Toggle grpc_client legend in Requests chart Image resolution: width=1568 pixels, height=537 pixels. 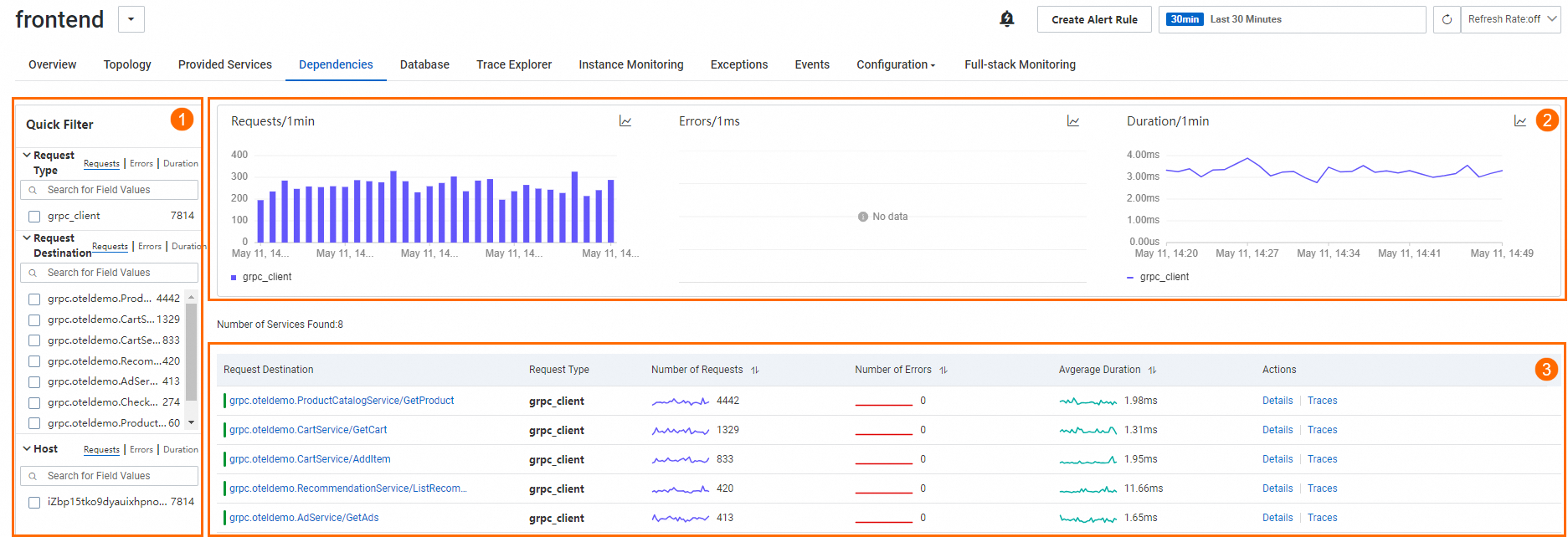(261, 277)
